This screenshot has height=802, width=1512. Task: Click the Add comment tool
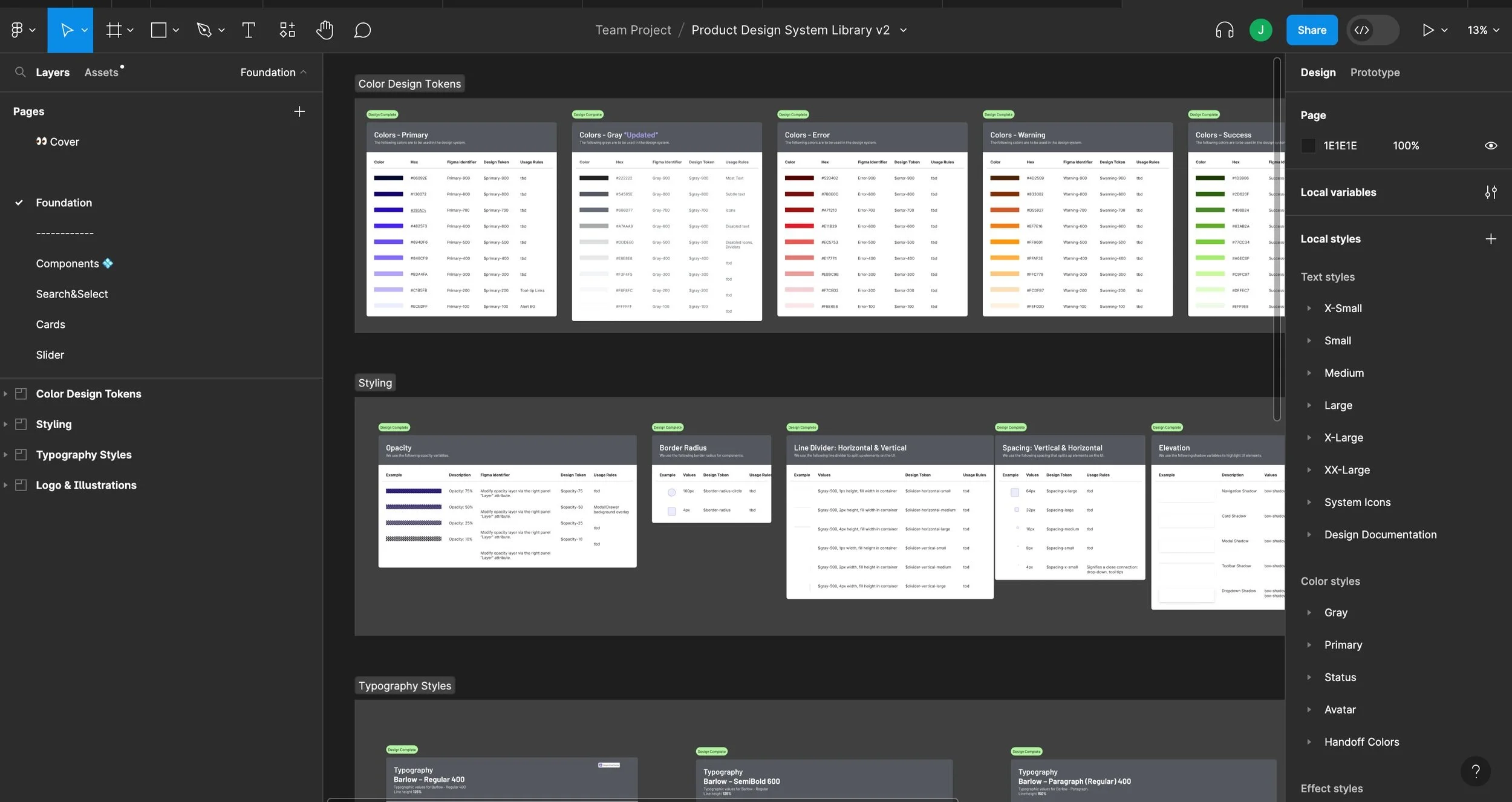click(x=362, y=30)
